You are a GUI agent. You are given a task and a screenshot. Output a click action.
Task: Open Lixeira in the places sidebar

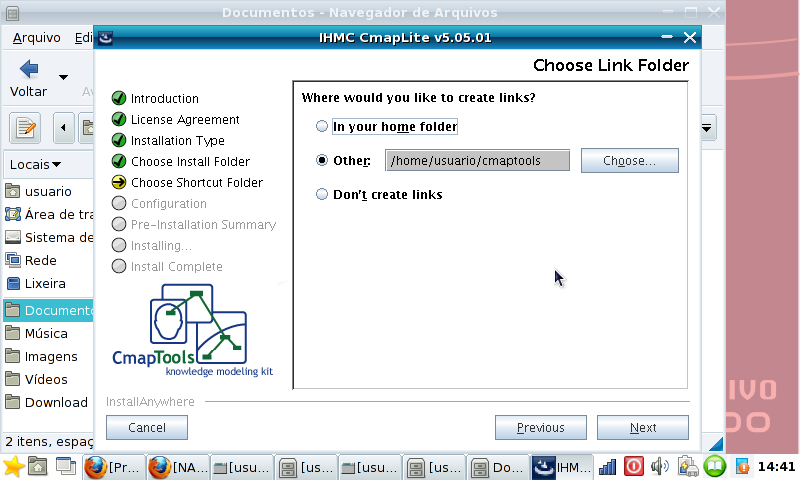point(48,283)
